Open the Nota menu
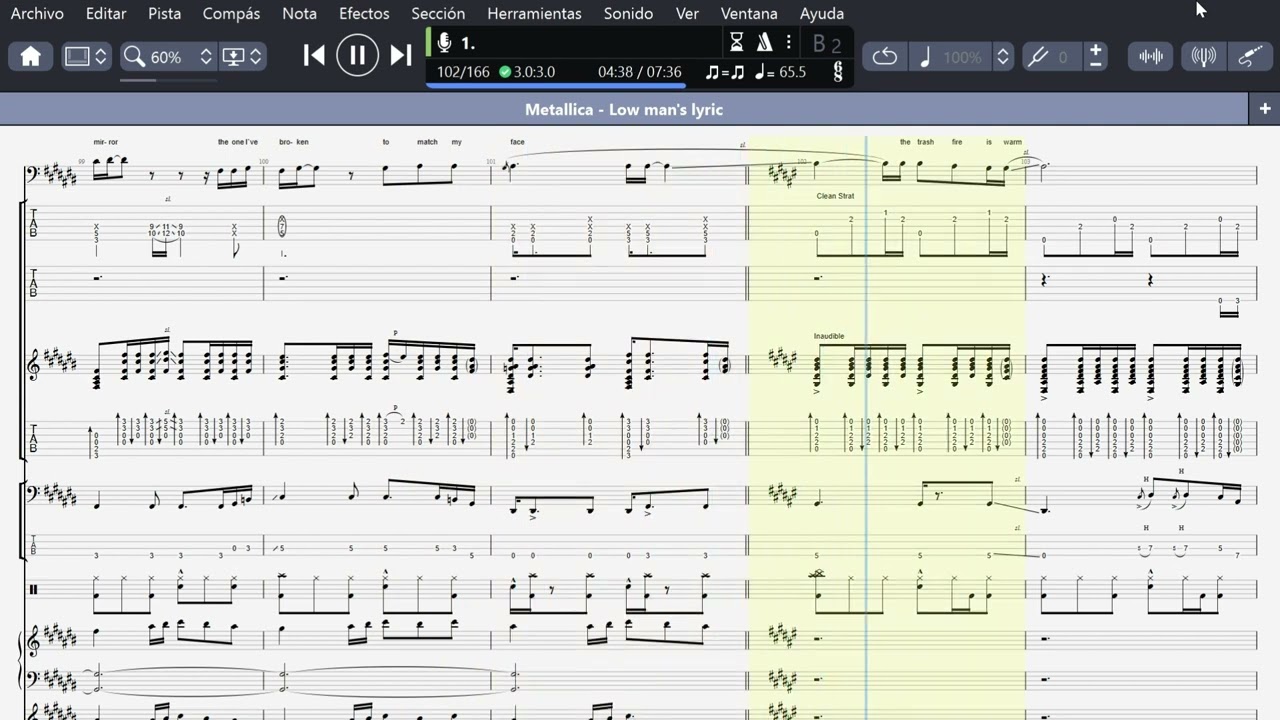The height and width of the screenshot is (720, 1280). pos(299,13)
